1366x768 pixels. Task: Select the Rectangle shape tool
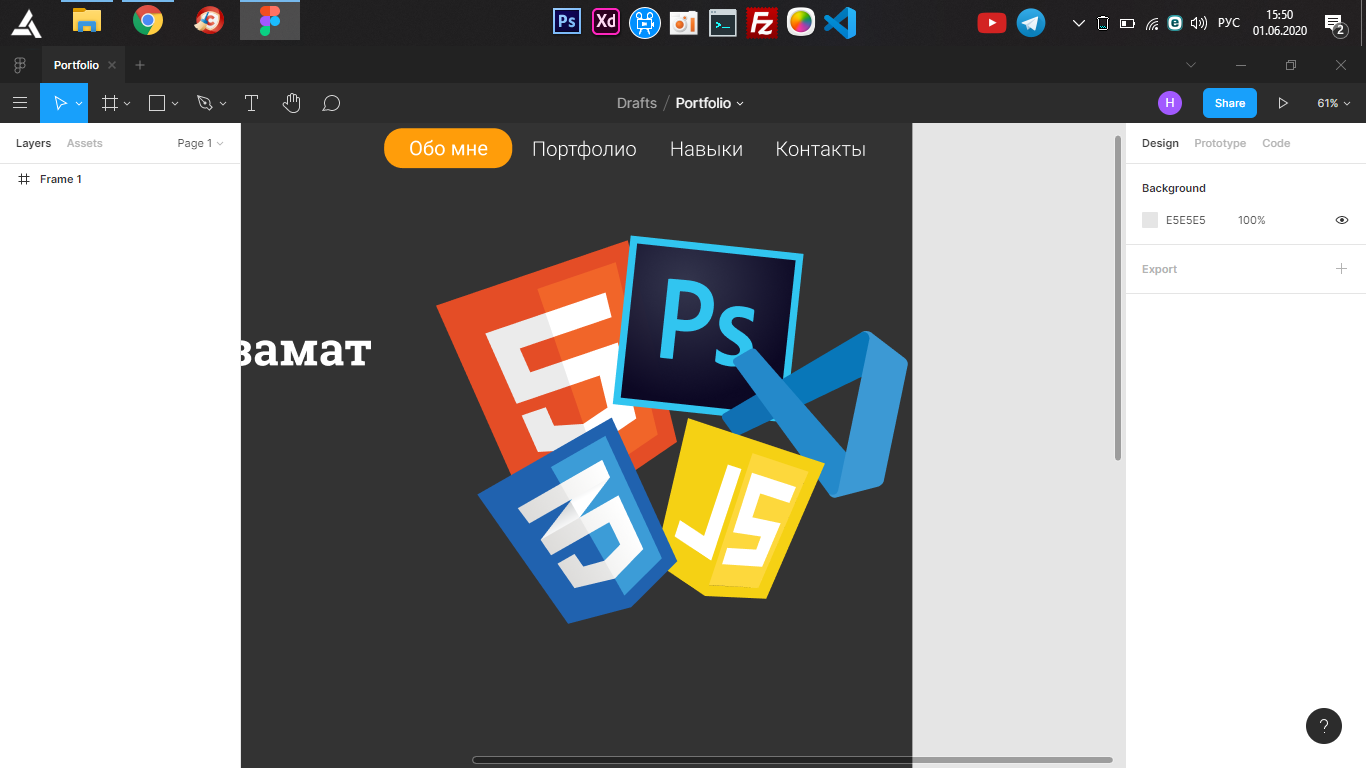[157, 103]
